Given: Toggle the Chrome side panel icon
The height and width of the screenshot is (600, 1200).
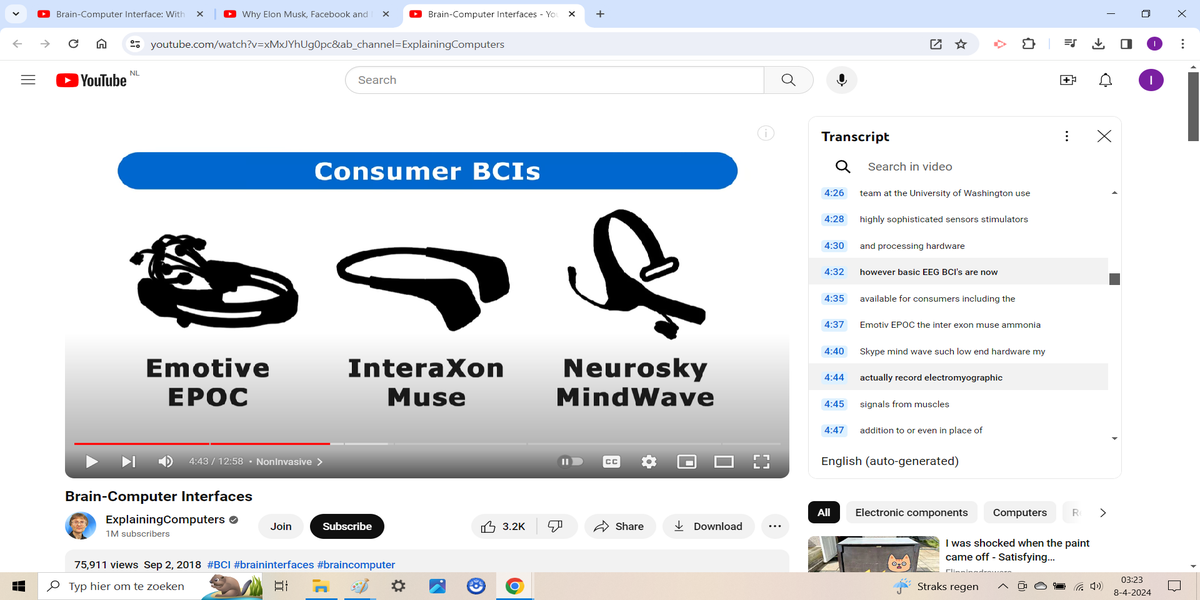Looking at the screenshot, I should click(1126, 44).
